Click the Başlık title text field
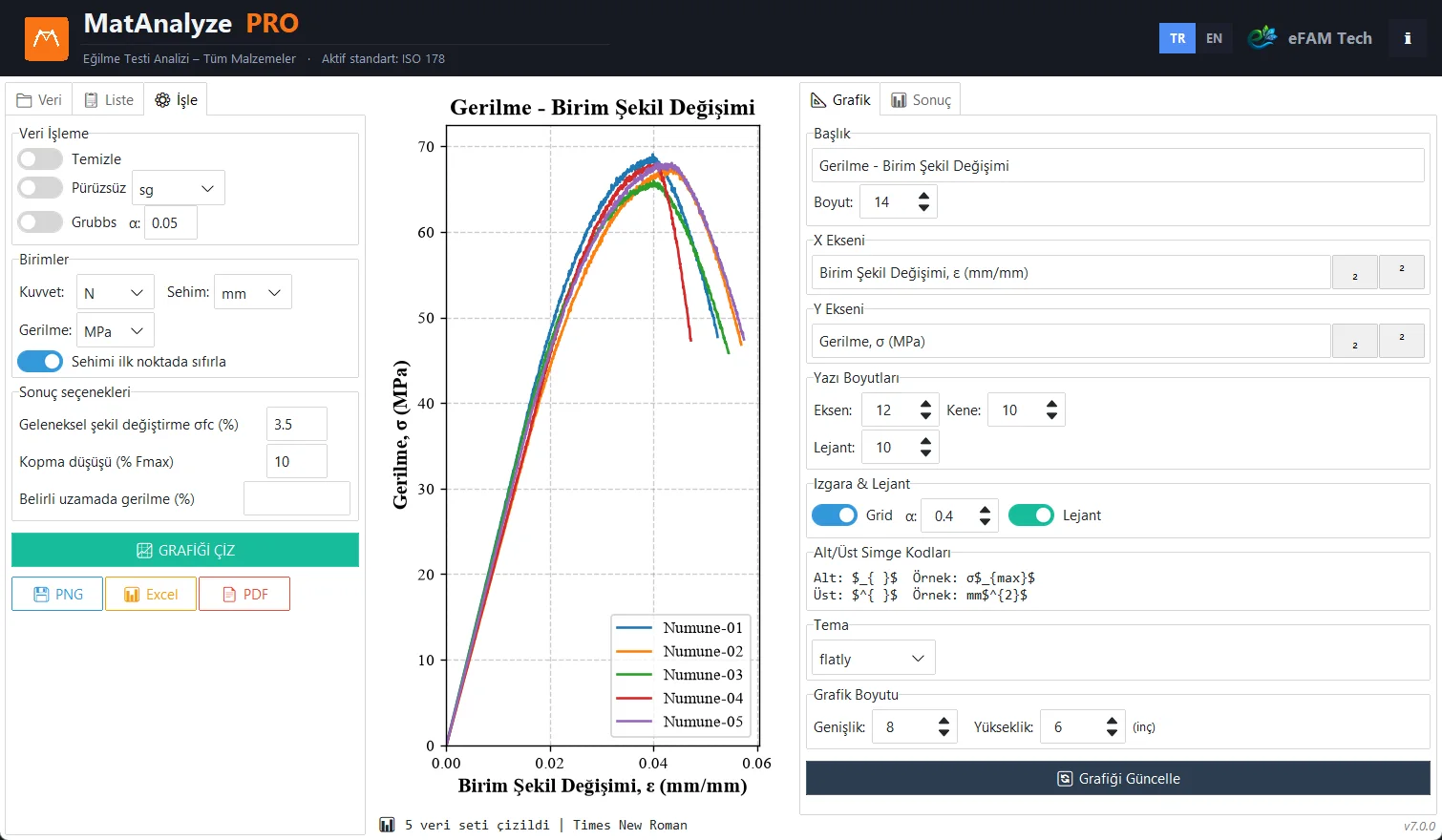The width and height of the screenshot is (1442, 840). click(1117, 165)
